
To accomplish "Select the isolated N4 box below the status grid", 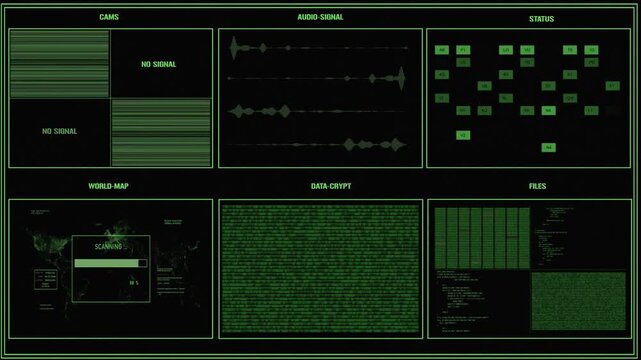I will [549, 148].
